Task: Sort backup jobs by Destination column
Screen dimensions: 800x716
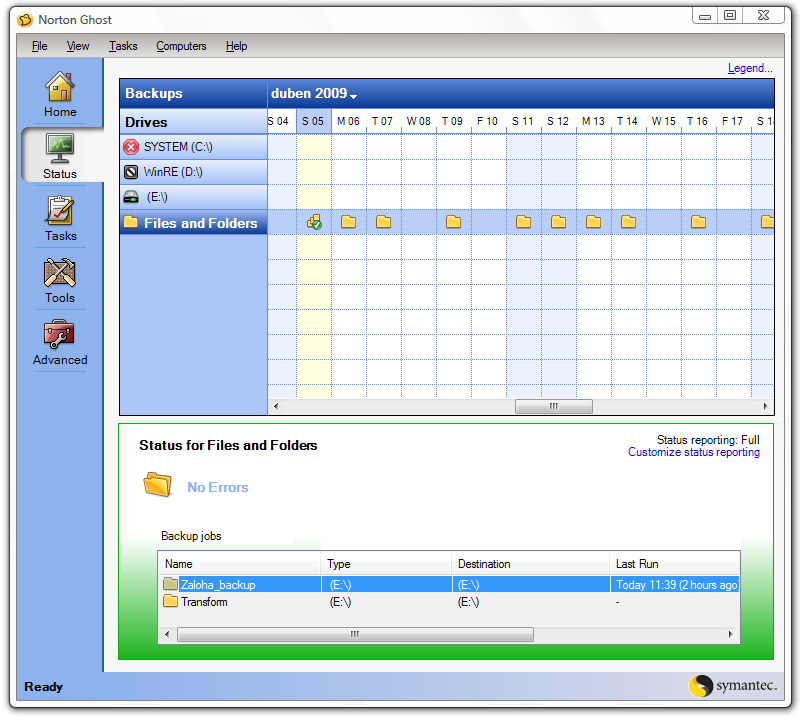Action: tap(531, 564)
